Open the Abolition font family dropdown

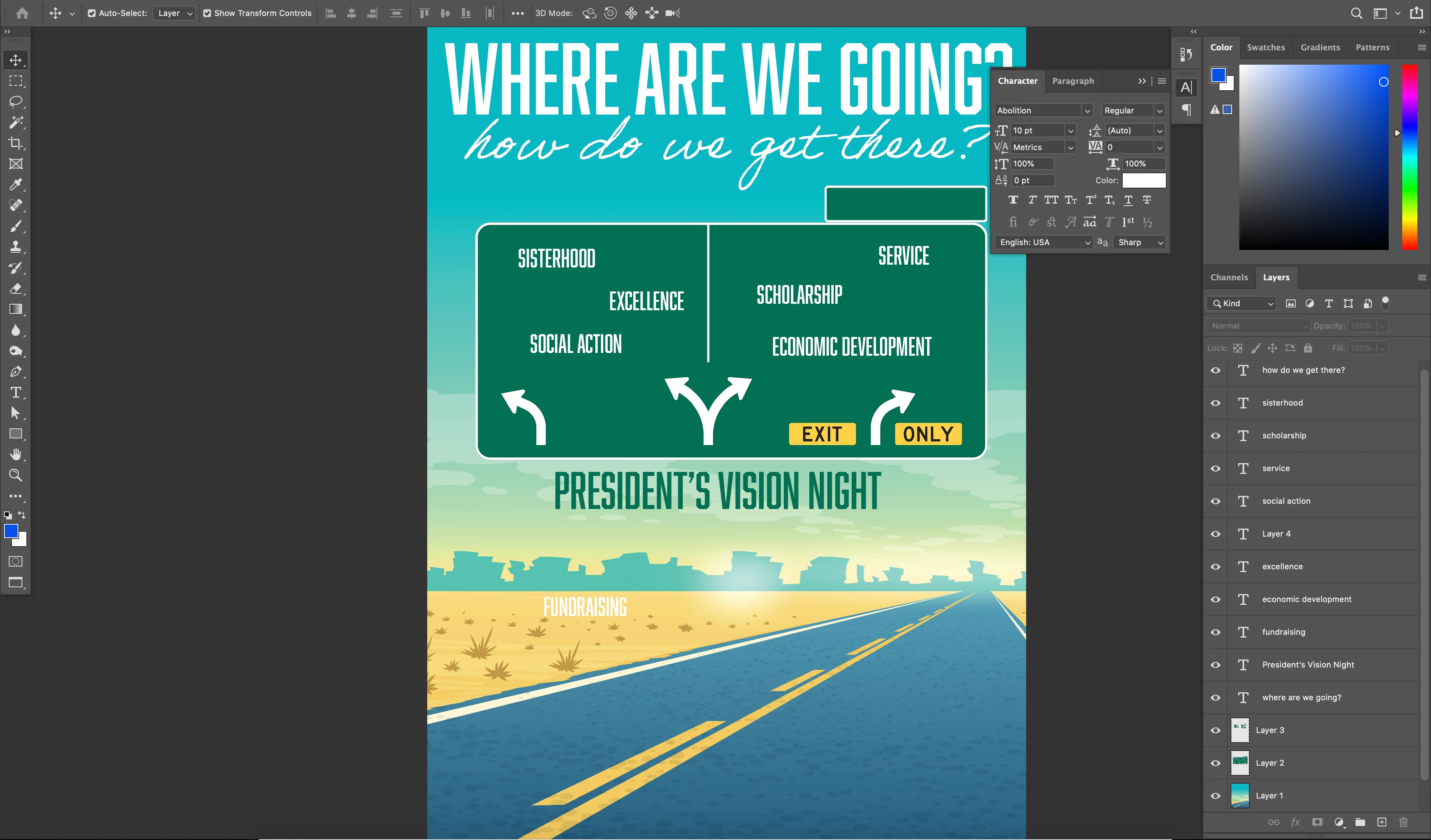click(x=1087, y=111)
